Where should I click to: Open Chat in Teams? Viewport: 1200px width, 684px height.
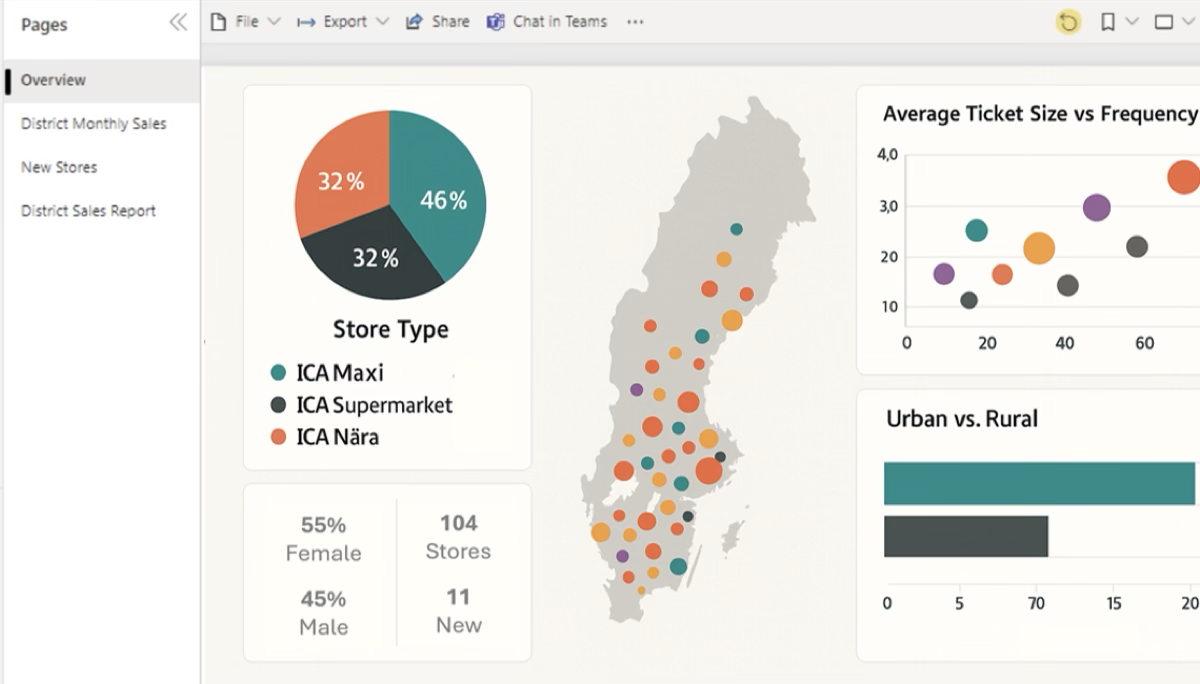(x=547, y=22)
